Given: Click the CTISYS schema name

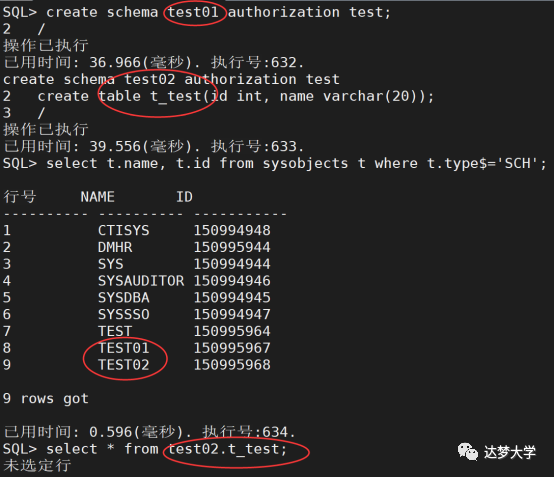Looking at the screenshot, I should [124, 230].
